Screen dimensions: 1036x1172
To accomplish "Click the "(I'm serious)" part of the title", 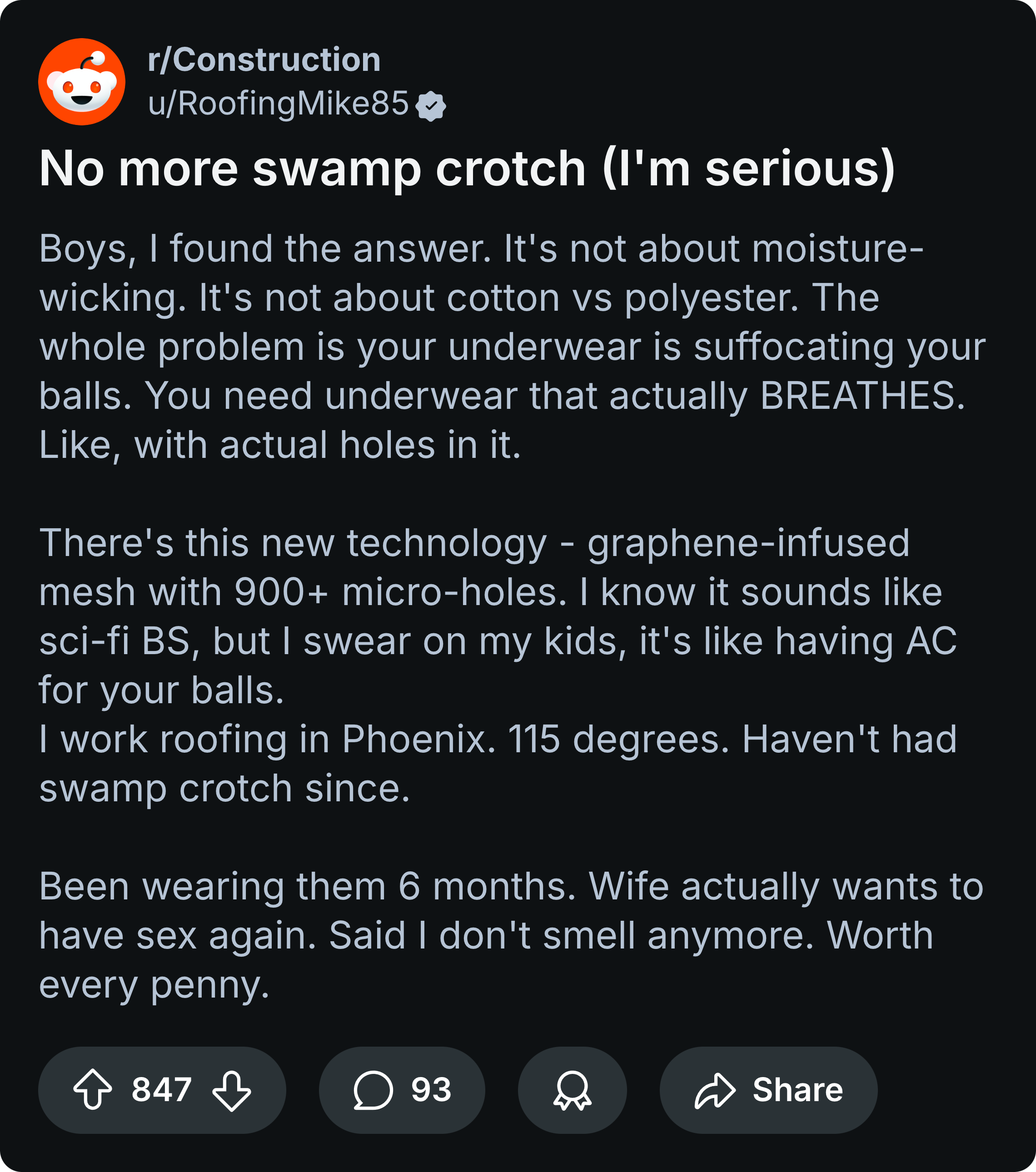I will point(748,169).
